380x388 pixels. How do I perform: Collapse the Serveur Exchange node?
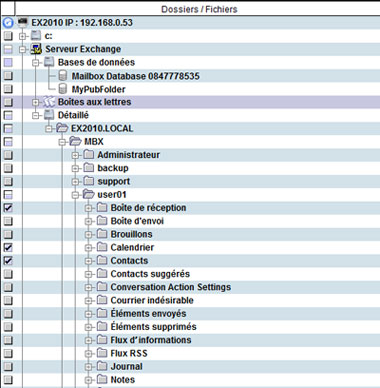[22, 49]
